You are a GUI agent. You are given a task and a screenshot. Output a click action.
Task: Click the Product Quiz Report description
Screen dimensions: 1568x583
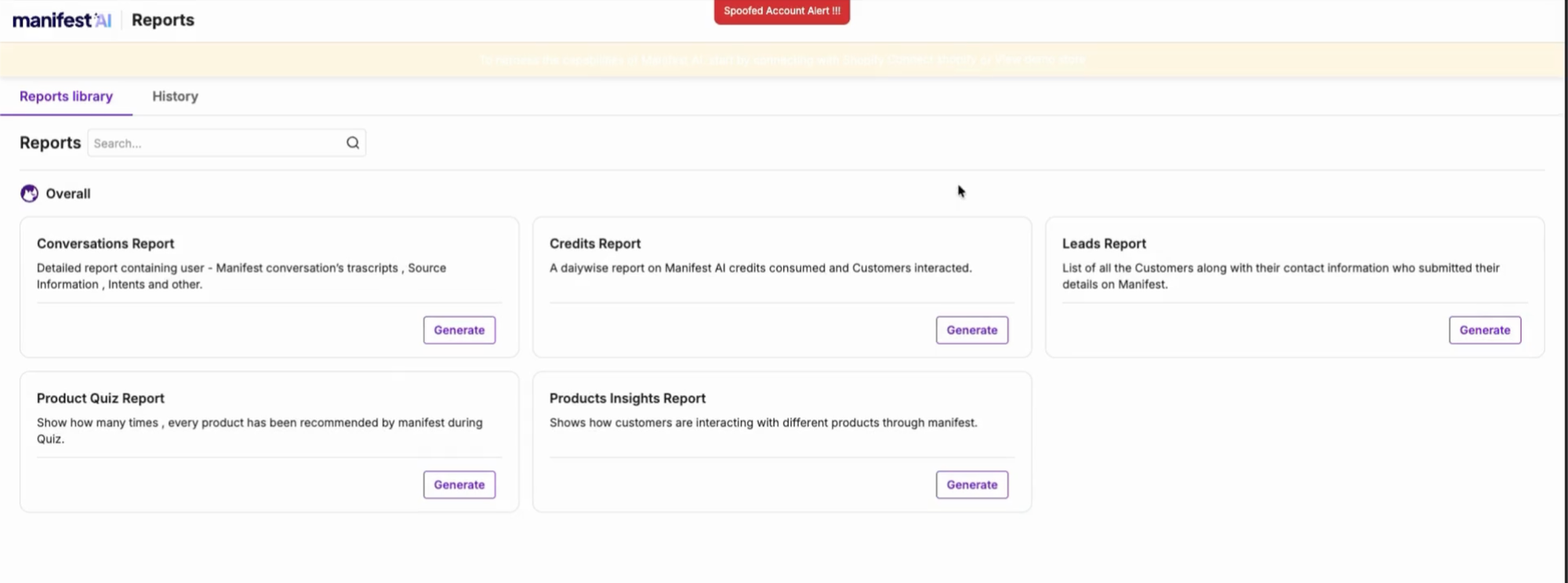(260, 431)
